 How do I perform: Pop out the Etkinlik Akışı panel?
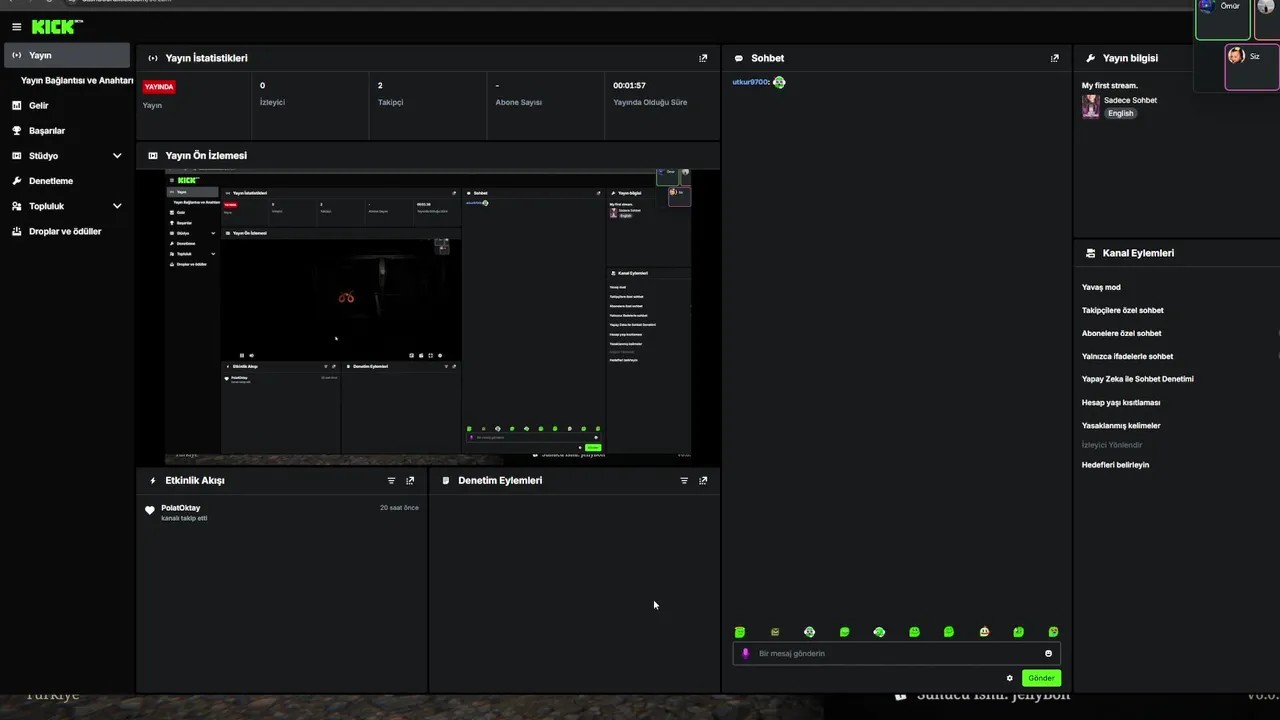tap(410, 480)
